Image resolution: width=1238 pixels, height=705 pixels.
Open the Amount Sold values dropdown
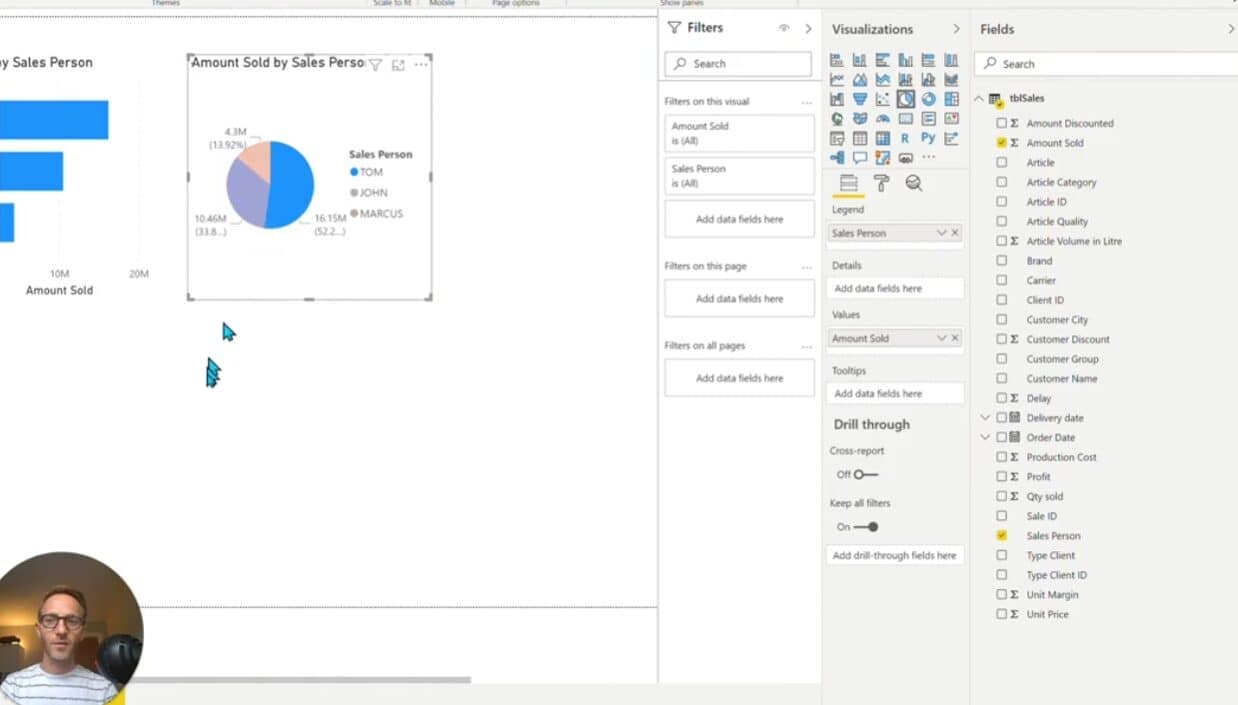(940, 339)
